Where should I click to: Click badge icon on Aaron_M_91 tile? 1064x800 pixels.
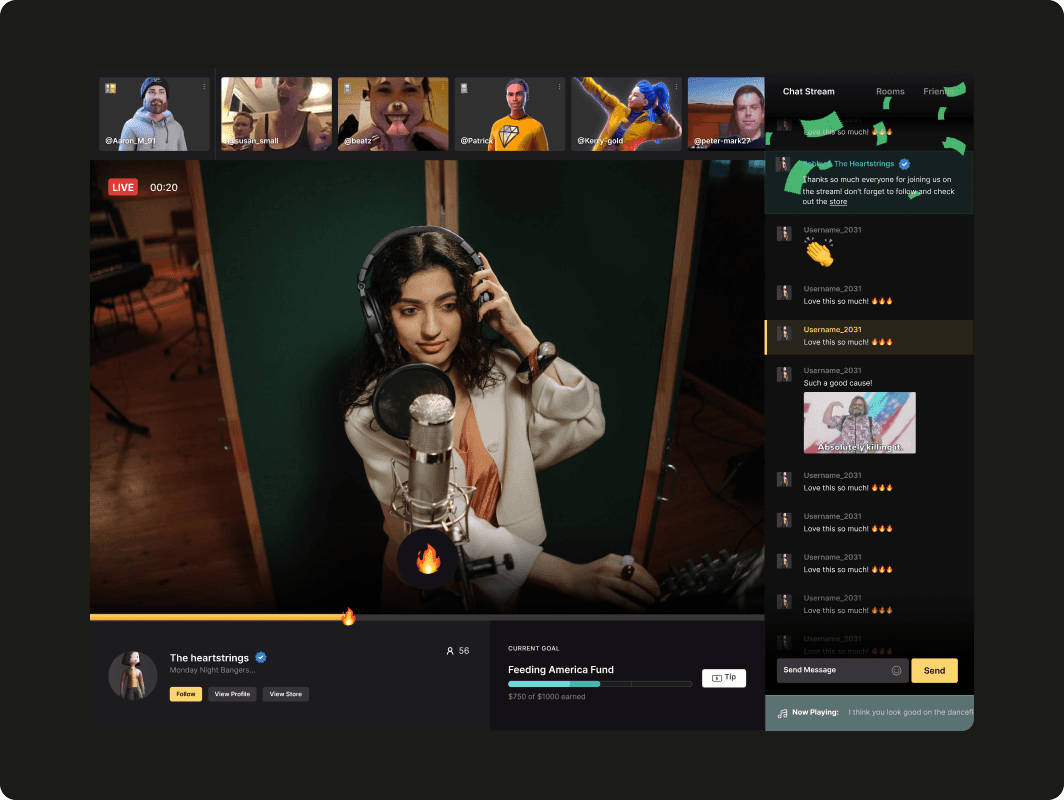coord(111,88)
